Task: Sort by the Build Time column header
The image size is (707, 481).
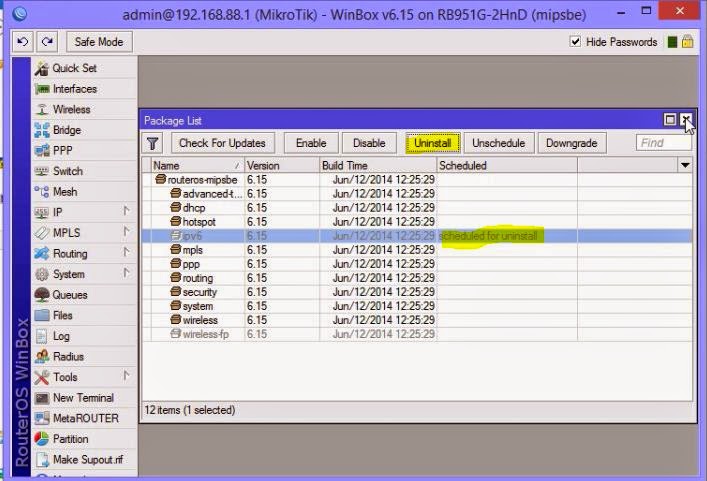Action: (x=378, y=165)
